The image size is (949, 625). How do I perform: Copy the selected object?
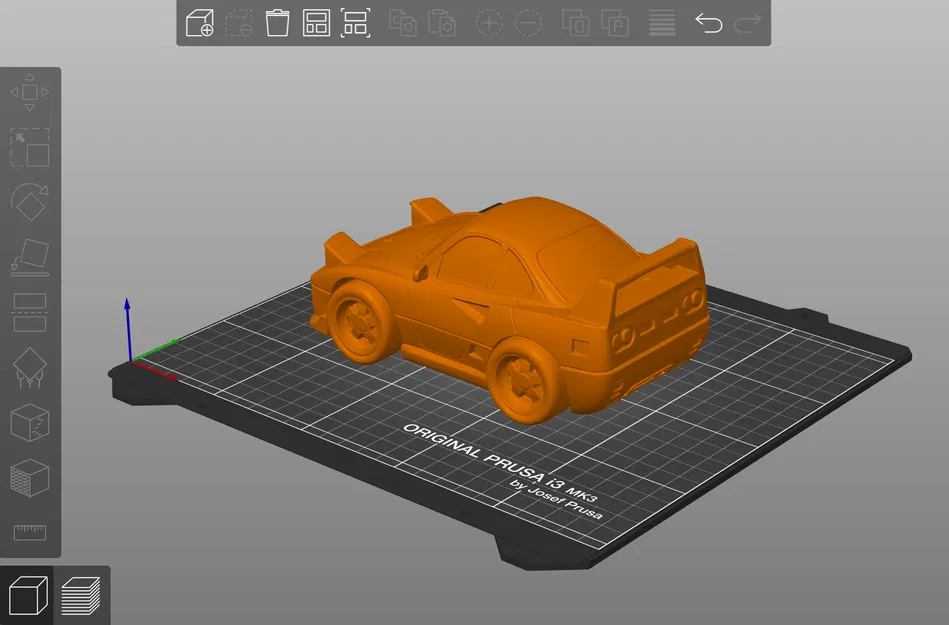(402, 23)
